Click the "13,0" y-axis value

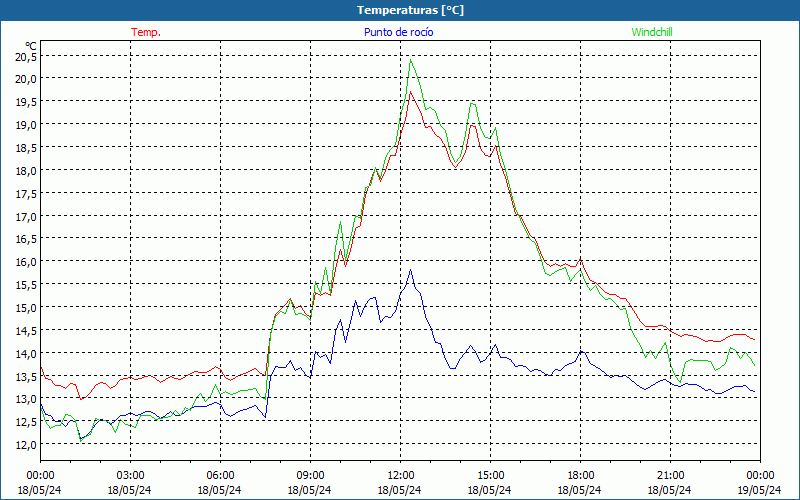26,399
